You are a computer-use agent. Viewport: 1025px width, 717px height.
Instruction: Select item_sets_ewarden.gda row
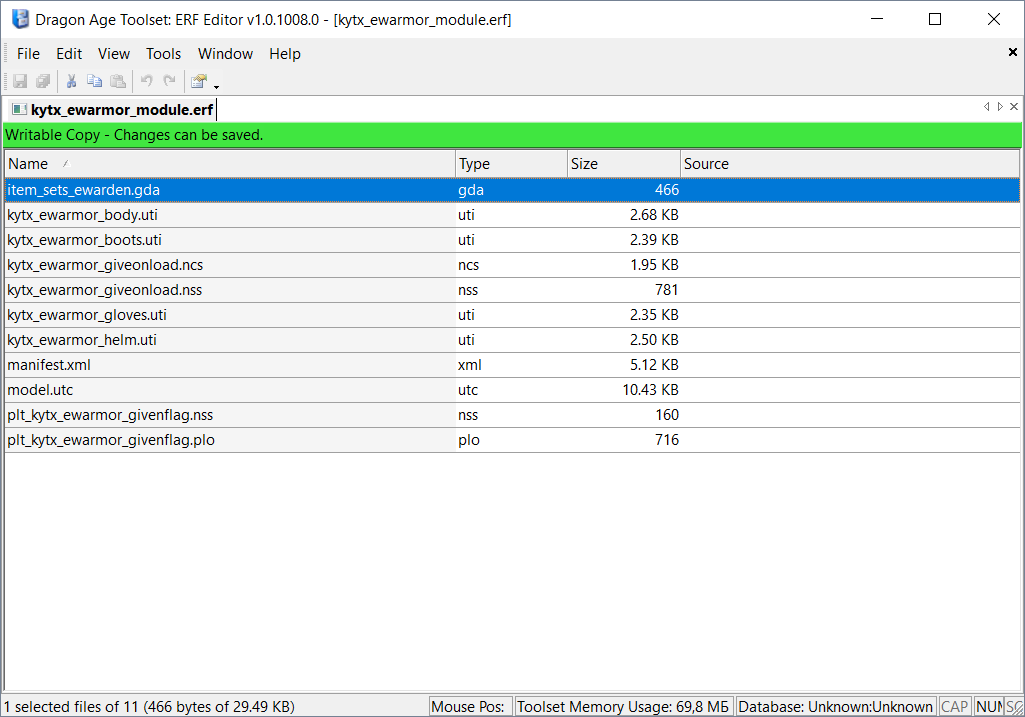click(512, 190)
